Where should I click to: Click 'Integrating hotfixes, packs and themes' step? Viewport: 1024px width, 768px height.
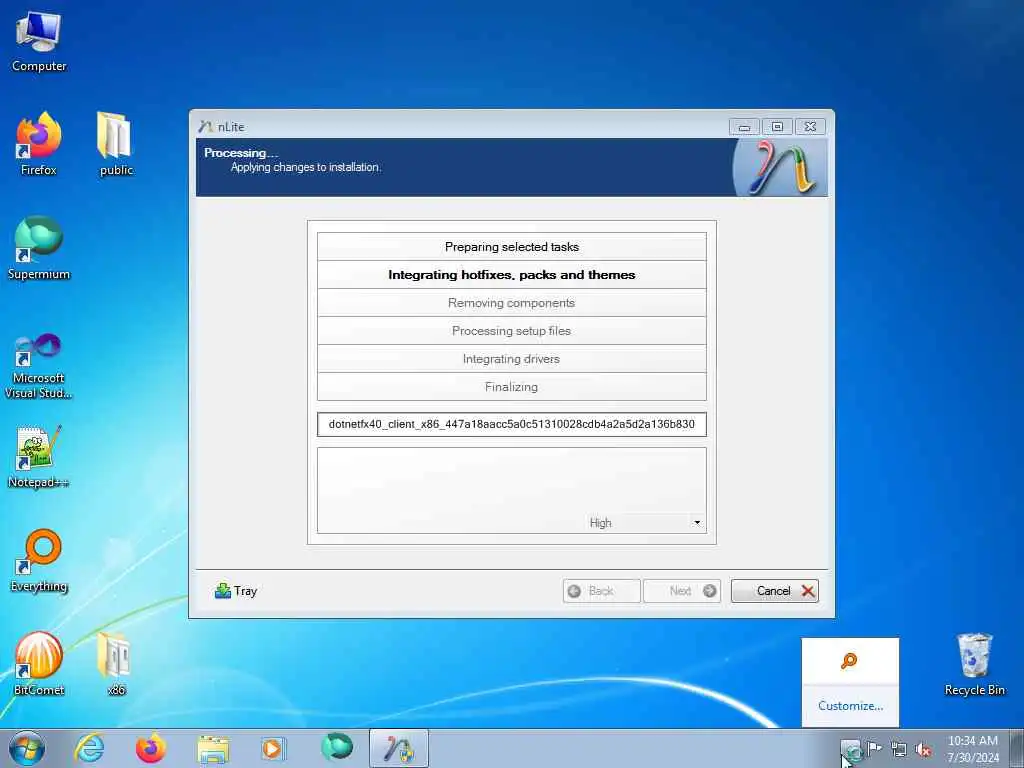[x=511, y=275]
